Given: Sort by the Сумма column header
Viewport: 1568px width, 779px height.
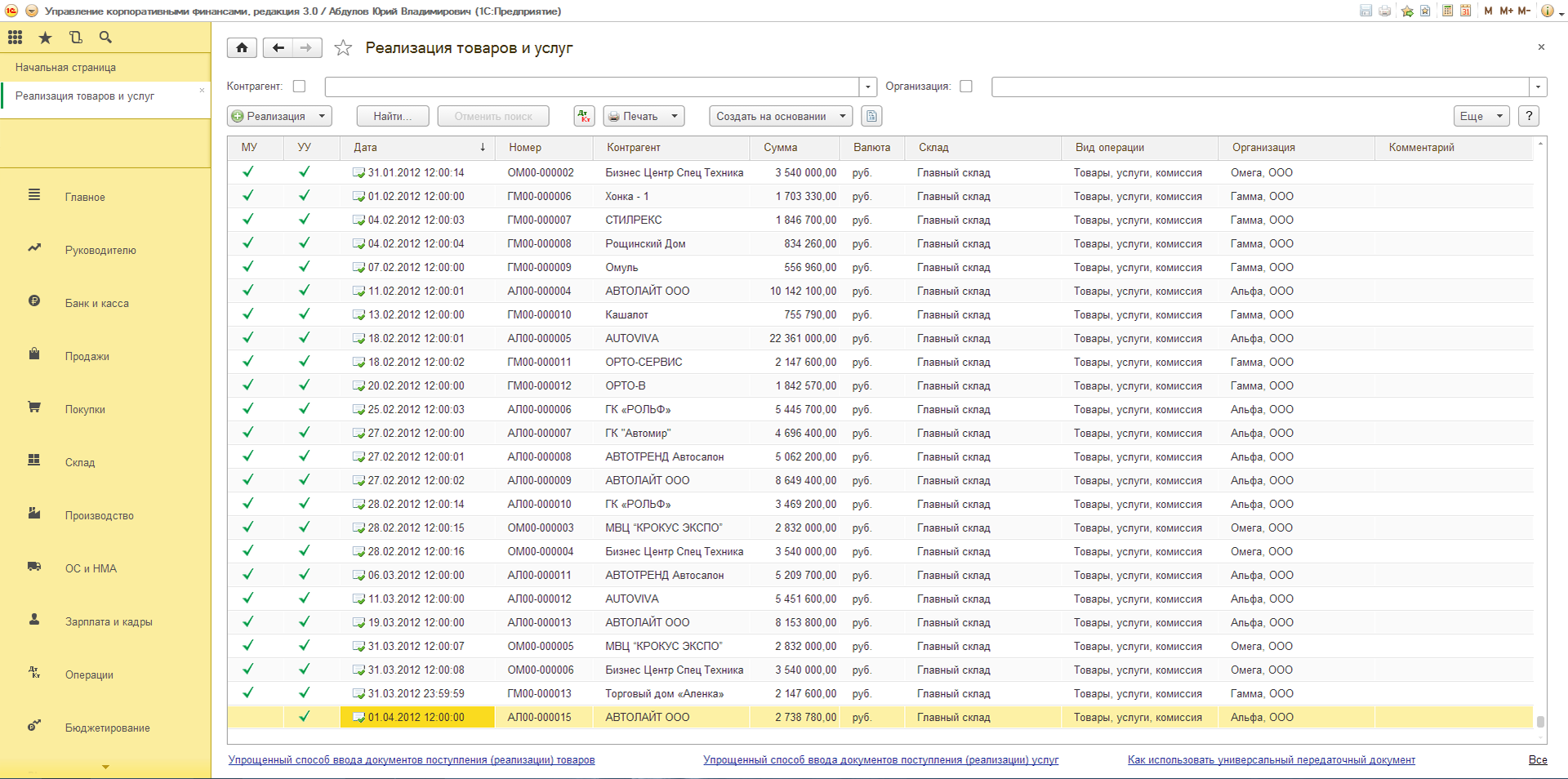Looking at the screenshot, I should (794, 148).
